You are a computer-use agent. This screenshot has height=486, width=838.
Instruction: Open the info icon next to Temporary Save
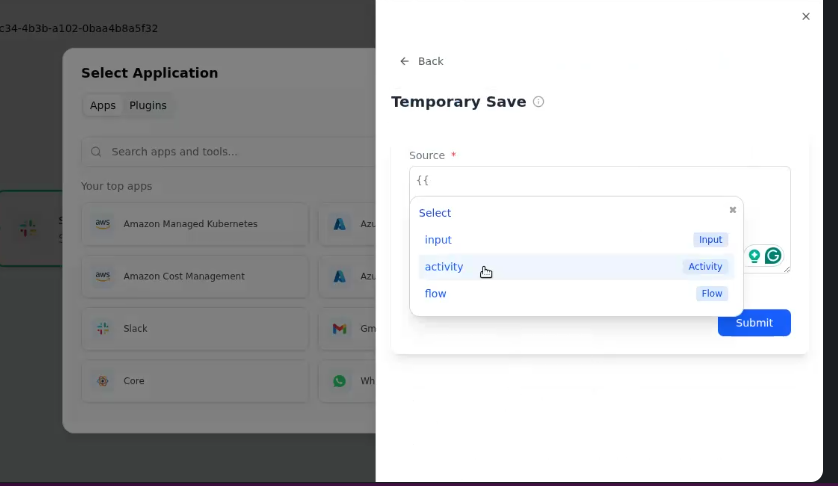click(538, 102)
